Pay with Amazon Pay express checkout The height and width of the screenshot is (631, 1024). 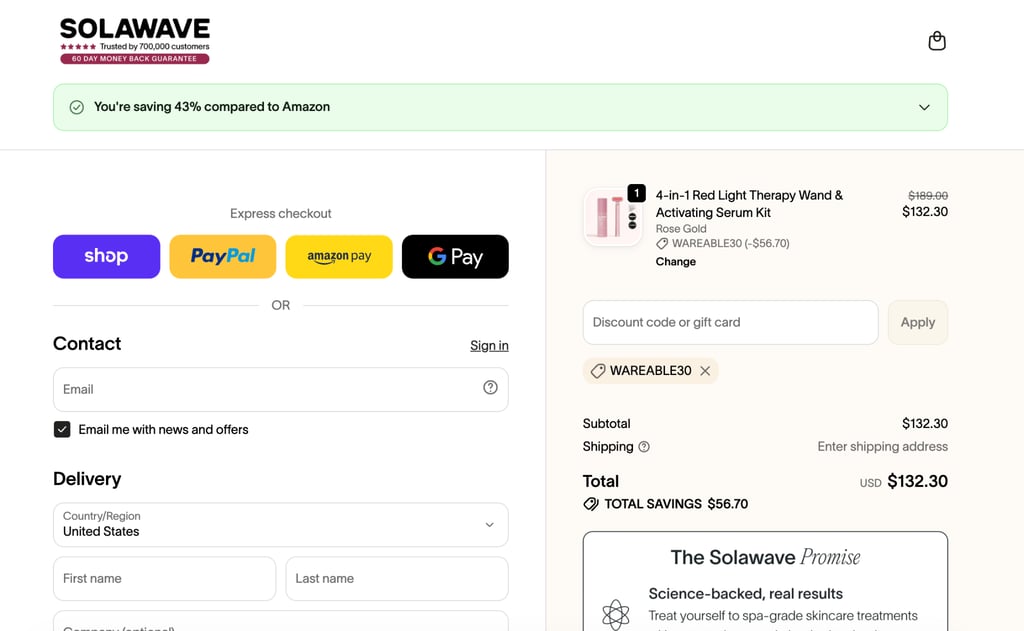click(339, 257)
